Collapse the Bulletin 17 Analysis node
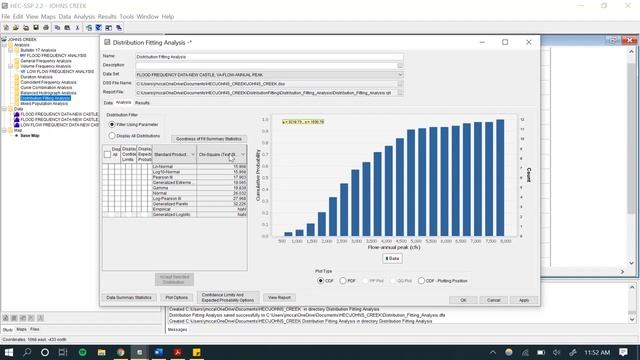The image size is (640, 360). point(11,50)
